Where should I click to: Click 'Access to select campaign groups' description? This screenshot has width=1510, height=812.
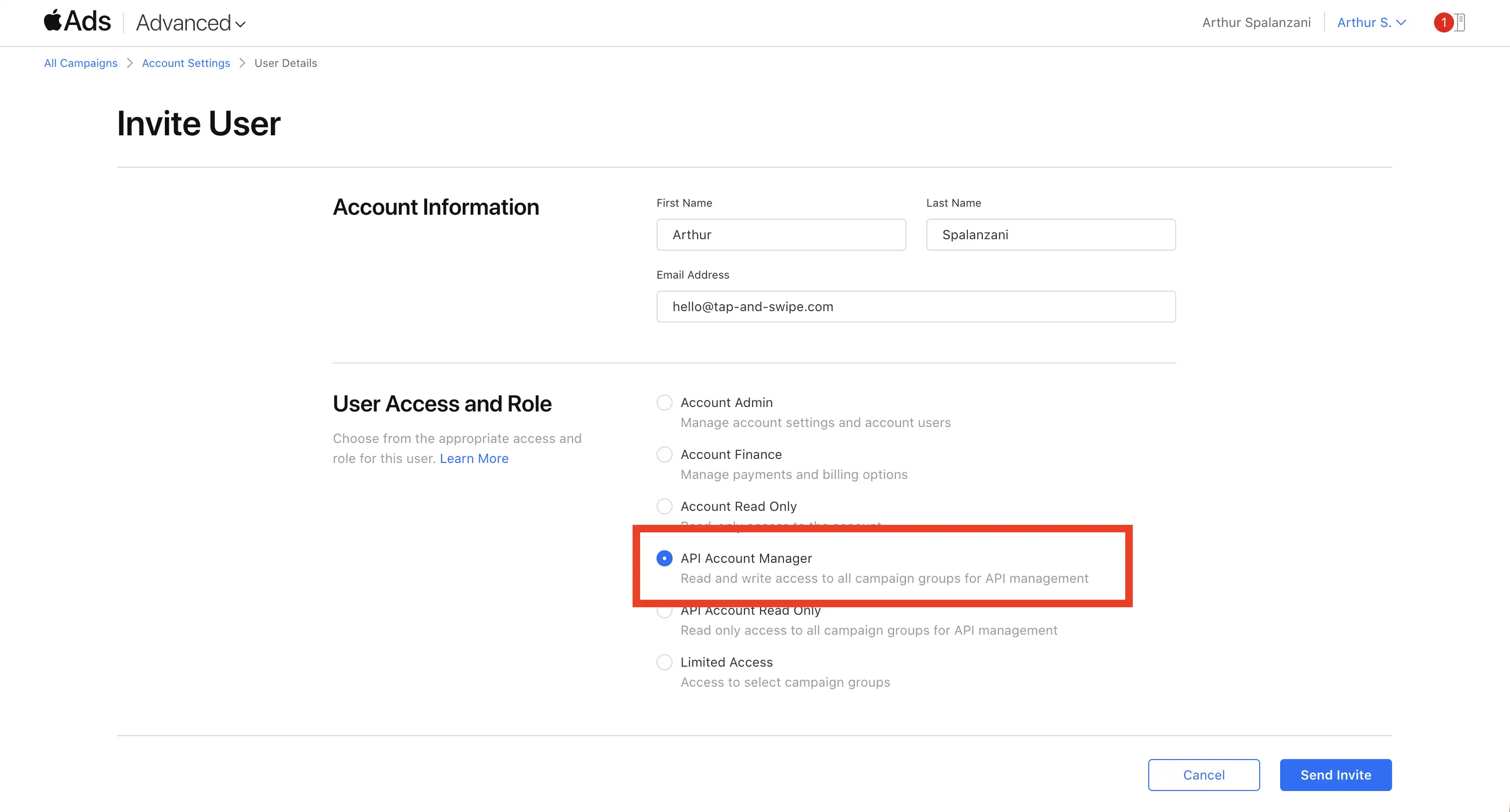pos(785,682)
